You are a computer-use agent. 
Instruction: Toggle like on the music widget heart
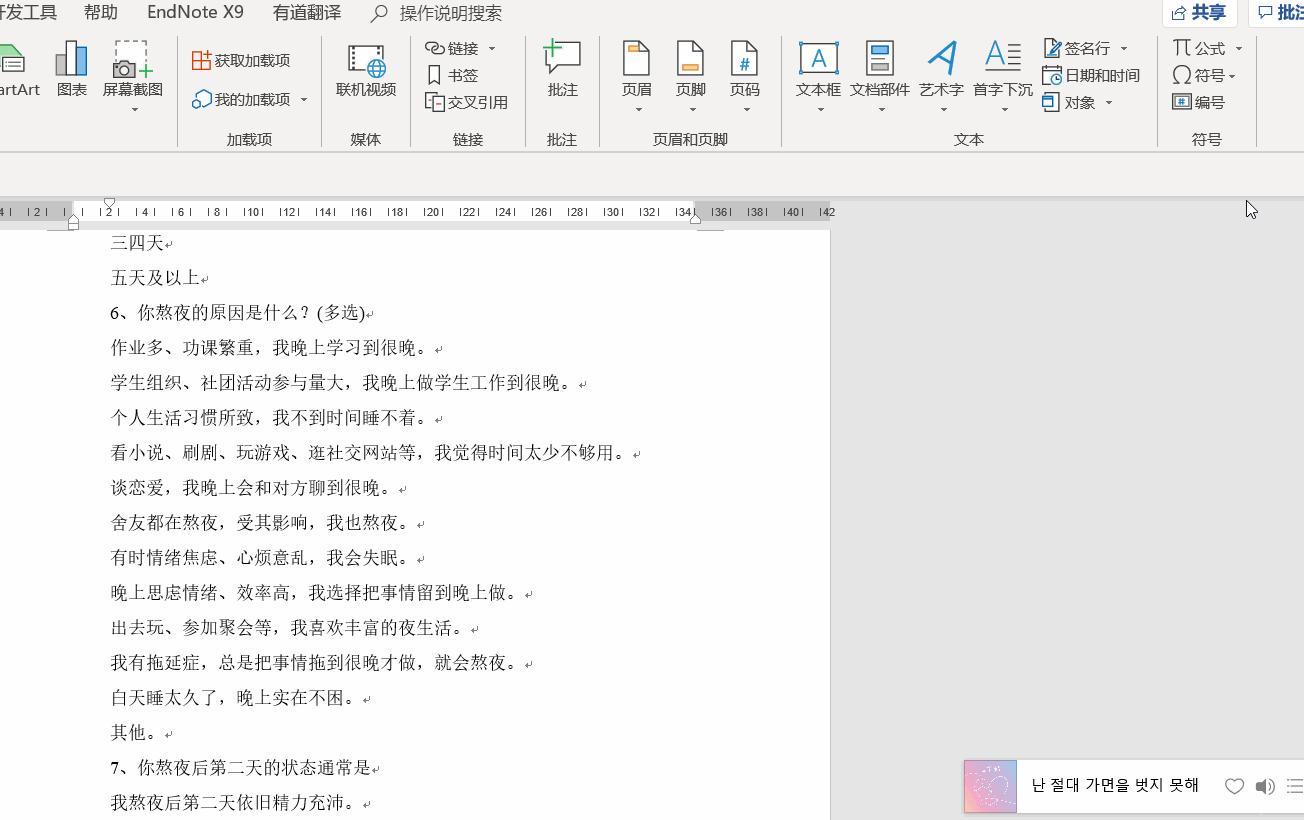click(1235, 786)
